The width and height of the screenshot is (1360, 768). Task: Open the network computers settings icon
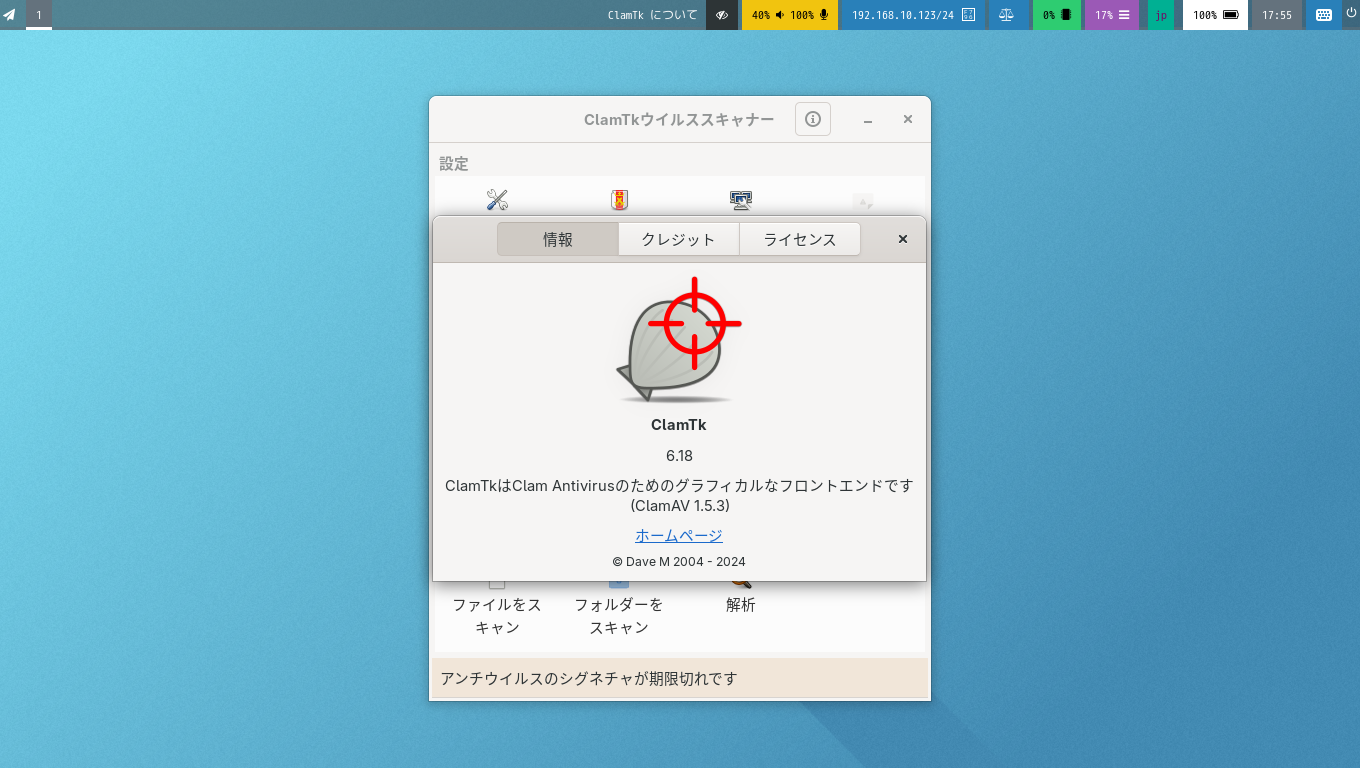point(741,200)
